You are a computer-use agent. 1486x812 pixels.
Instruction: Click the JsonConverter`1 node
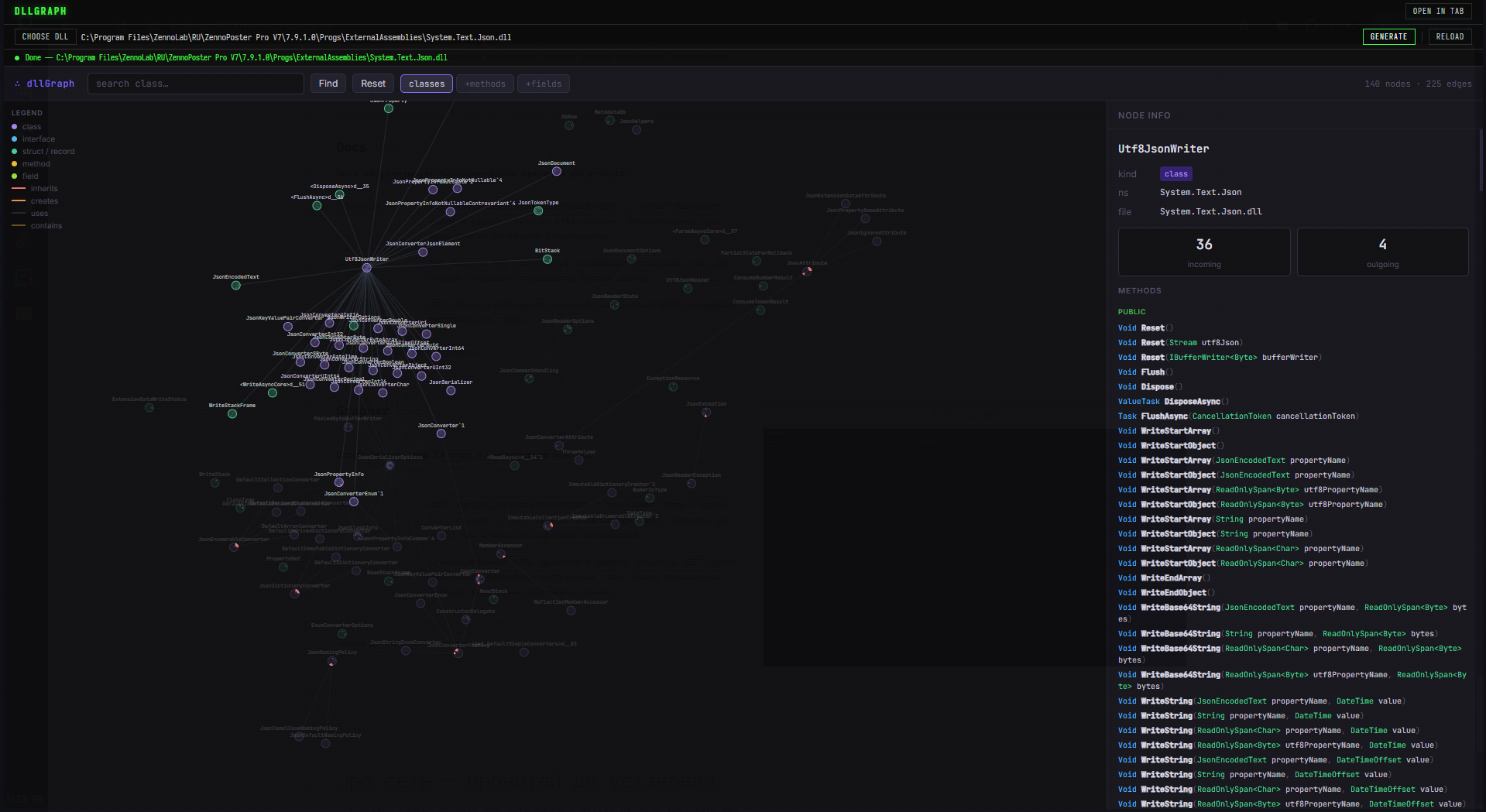click(x=441, y=434)
